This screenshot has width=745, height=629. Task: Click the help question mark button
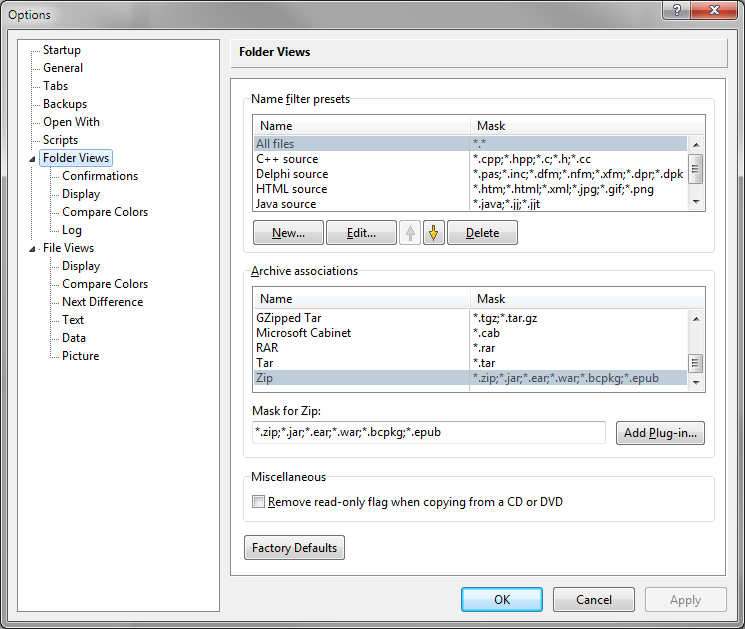tap(677, 10)
